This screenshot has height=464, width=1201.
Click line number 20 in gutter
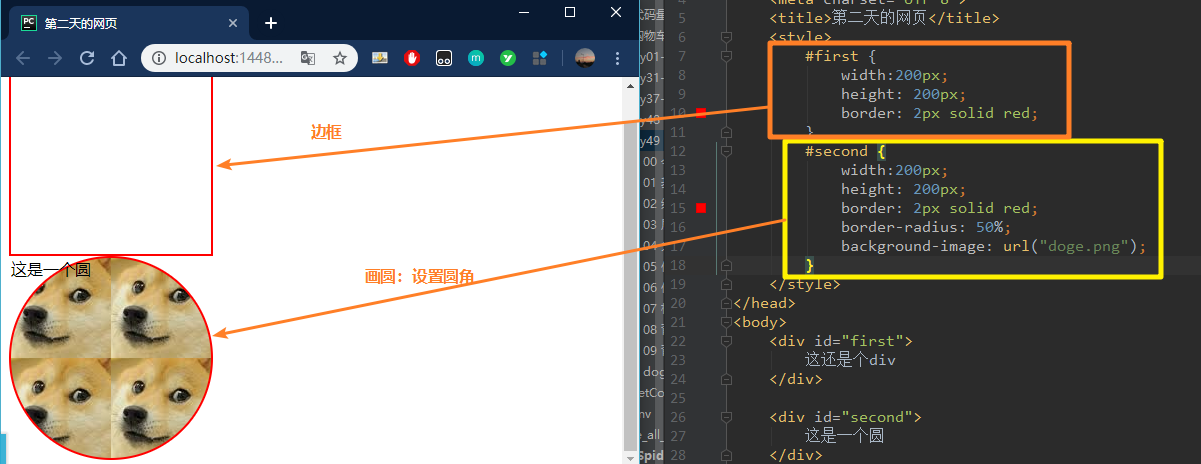point(677,303)
